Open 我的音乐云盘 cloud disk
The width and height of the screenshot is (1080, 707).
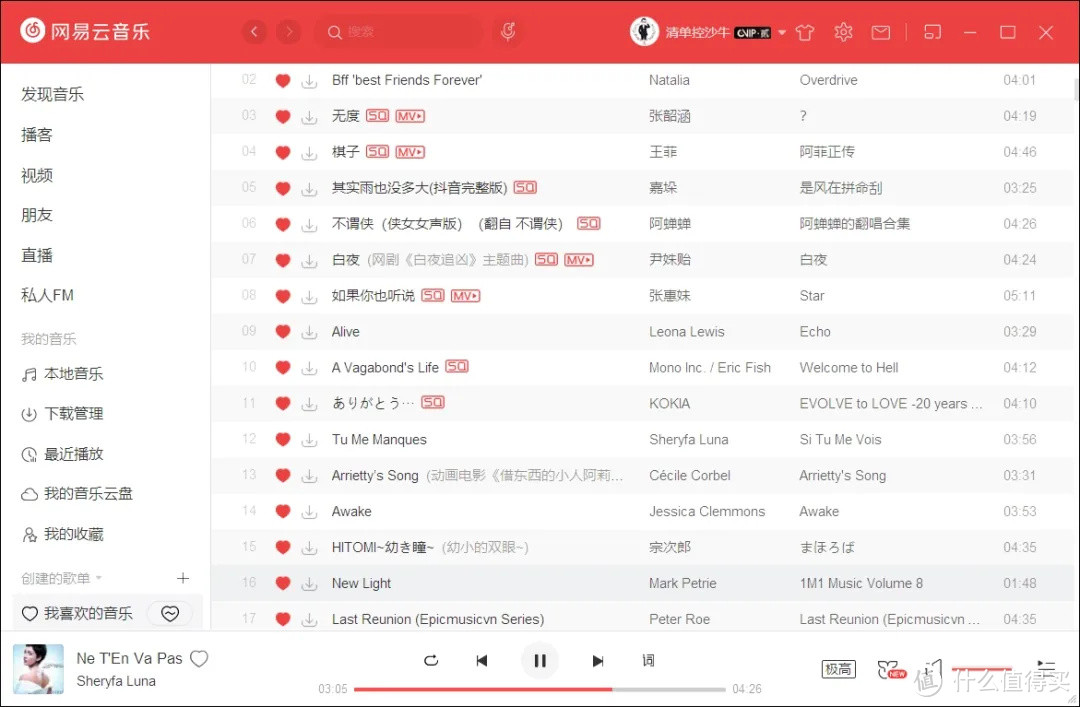76,494
